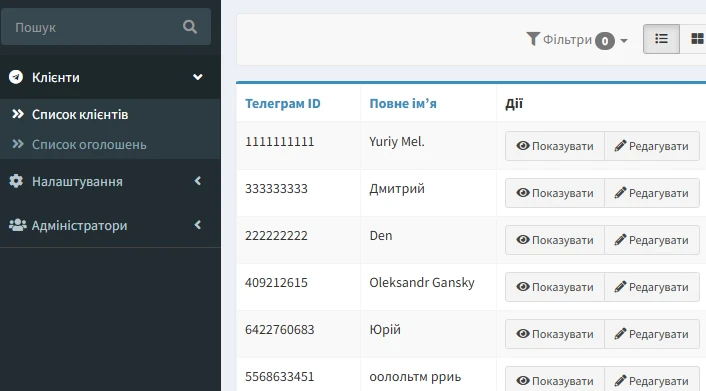Click the Налаштування gear icon
This screenshot has height=391, width=706.
pyautogui.click(x=16, y=181)
